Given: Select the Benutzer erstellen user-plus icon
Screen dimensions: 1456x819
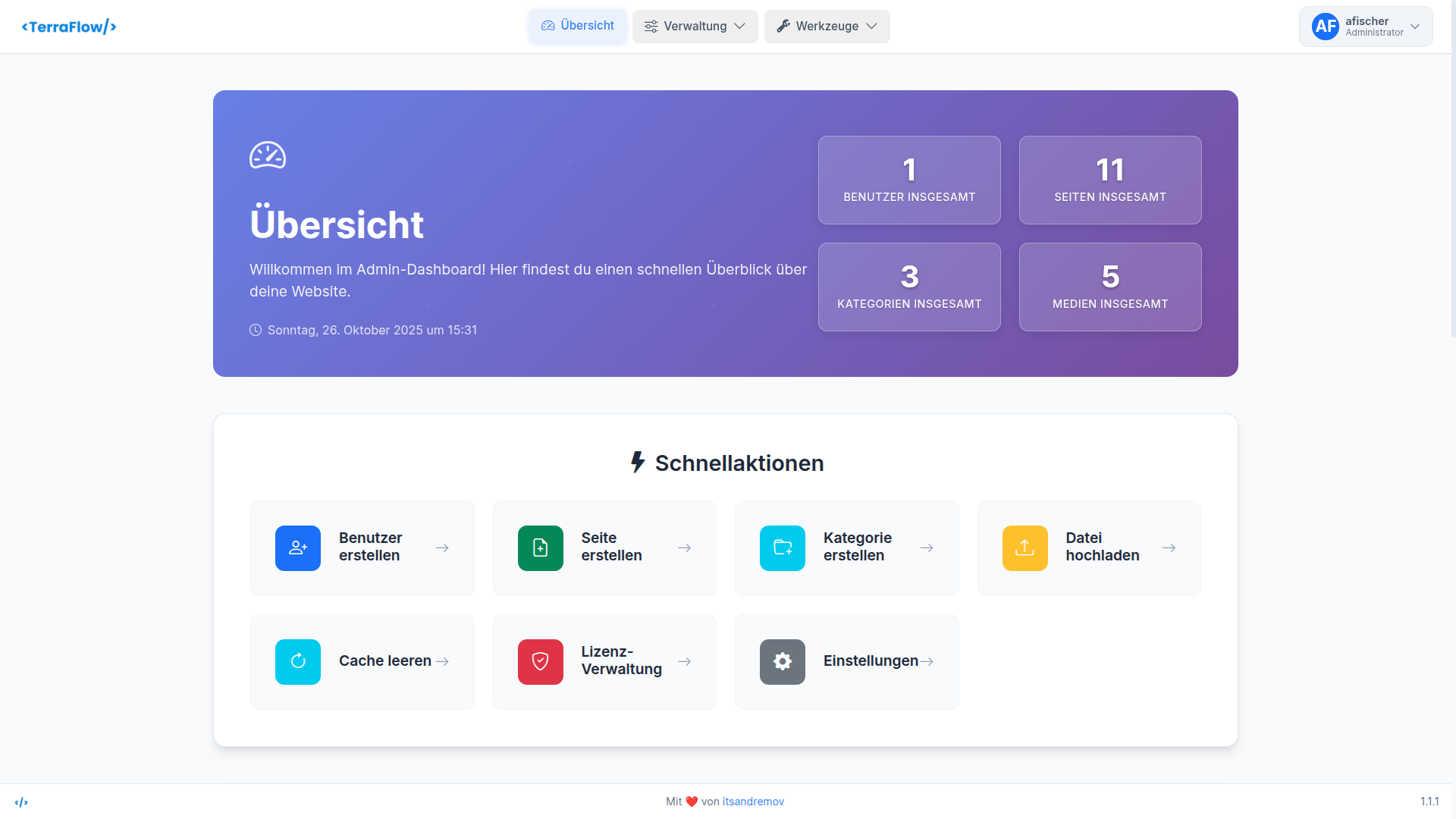Looking at the screenshot, I should [x=297, y=548].
